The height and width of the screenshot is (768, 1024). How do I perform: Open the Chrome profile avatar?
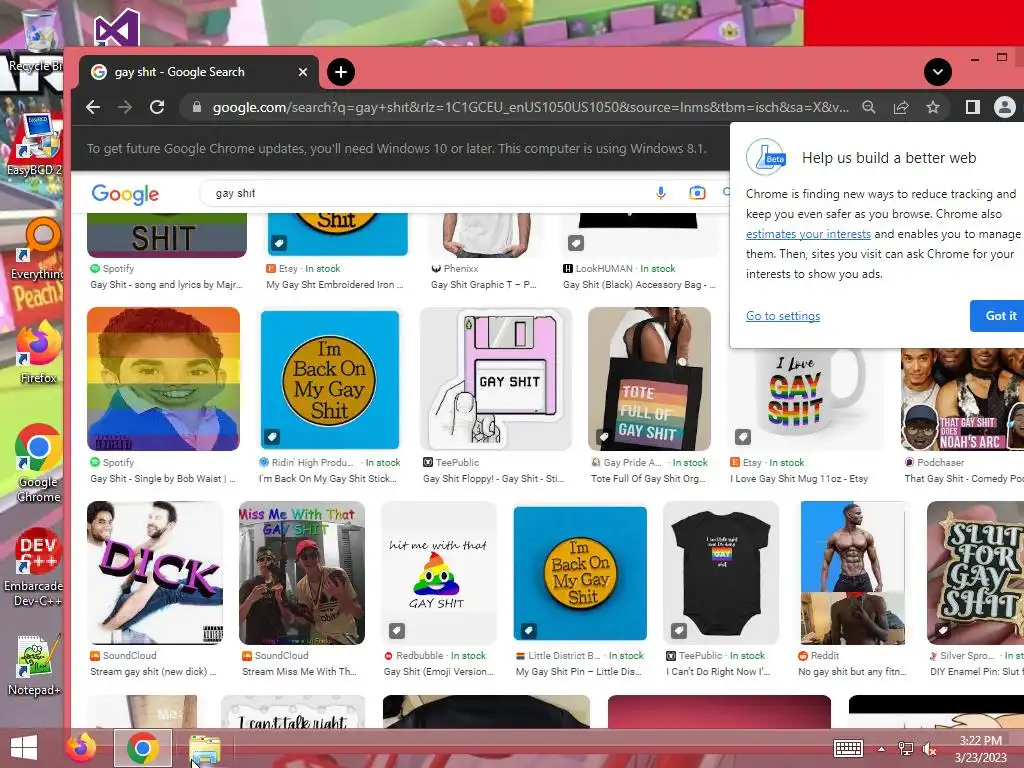click(1004, 107)
